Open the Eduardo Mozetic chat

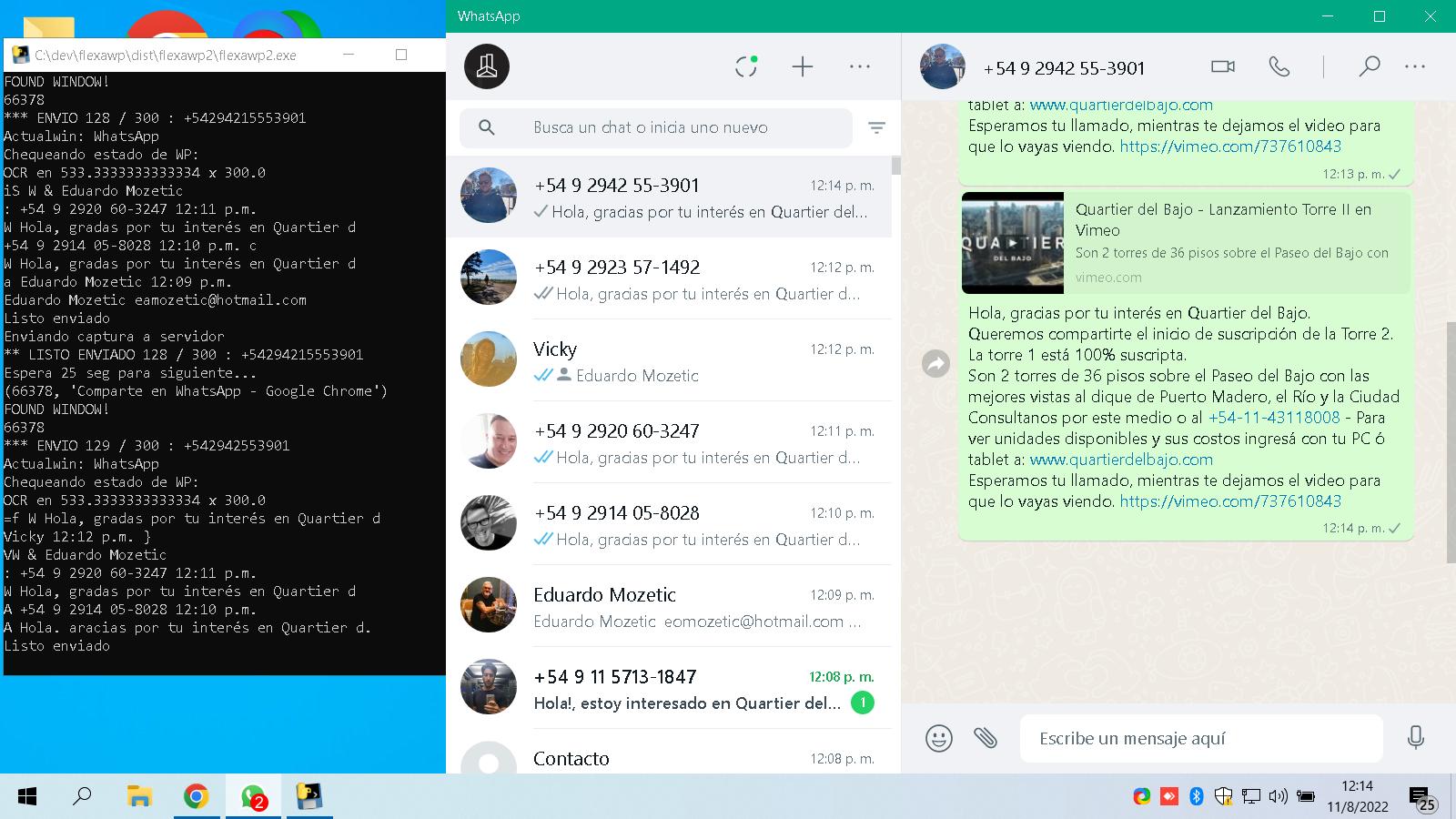(x=669, y=605)
